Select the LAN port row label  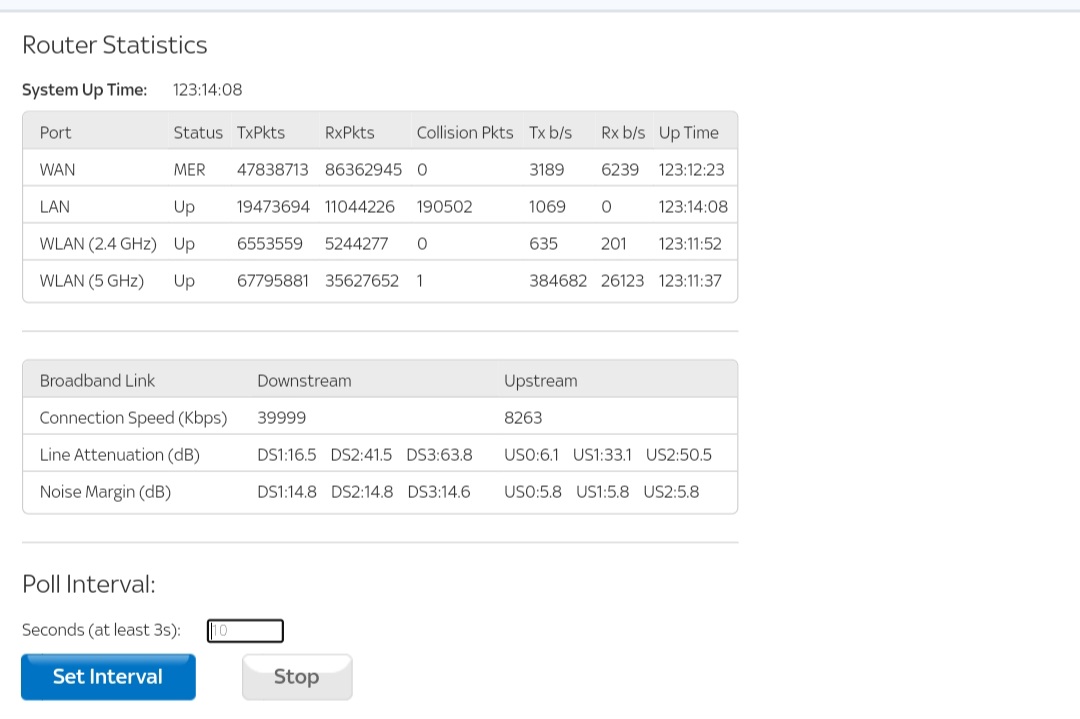[54, 207]
